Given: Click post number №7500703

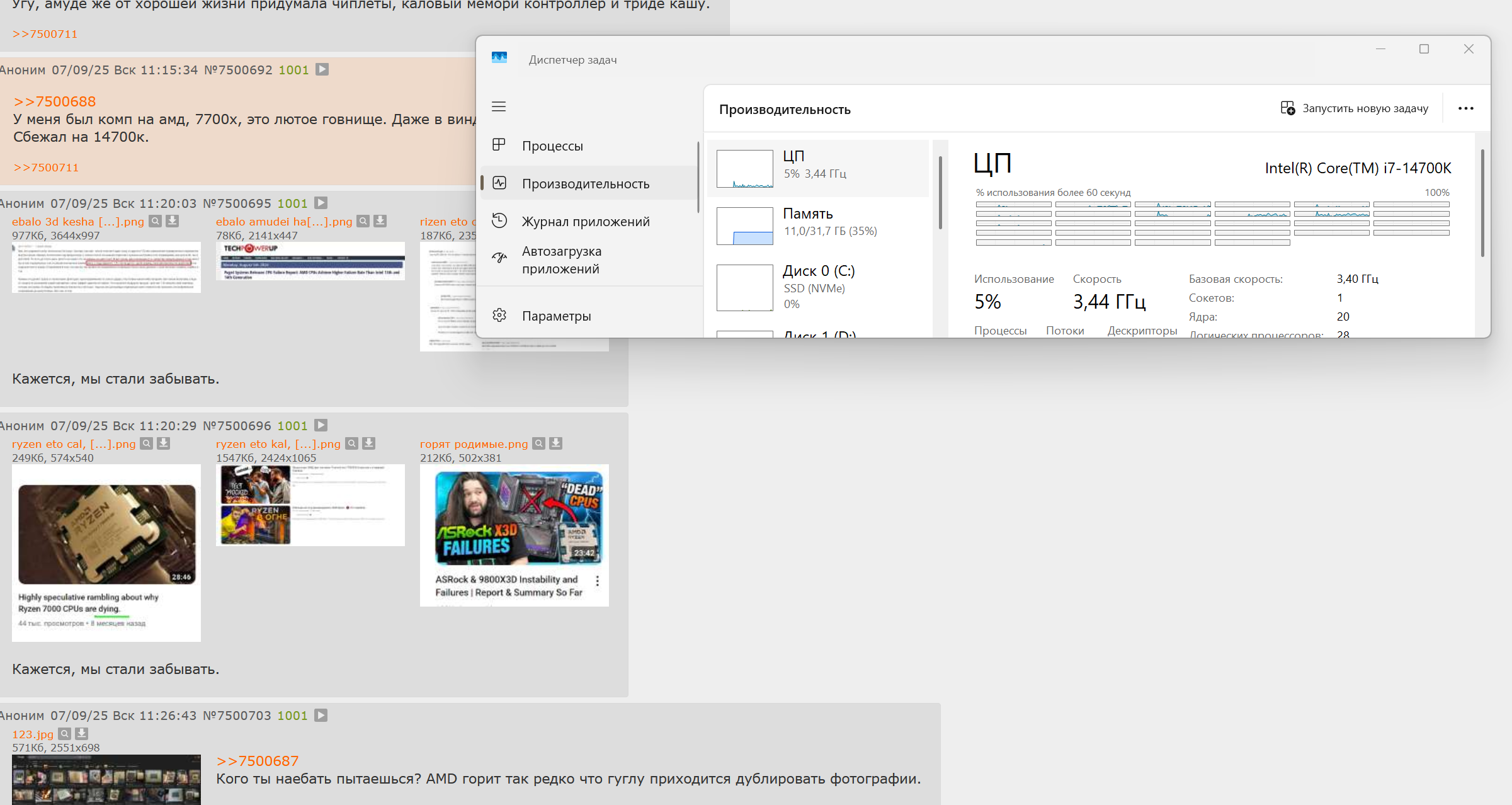Looking at the screenshot, I should tap(237, 716).
